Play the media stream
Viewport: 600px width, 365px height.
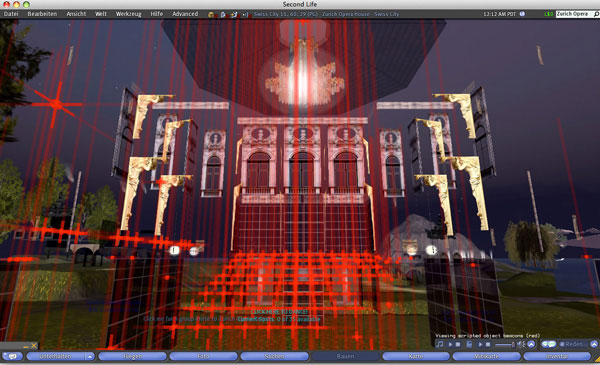pyautogui.click(x=480, y=344)
